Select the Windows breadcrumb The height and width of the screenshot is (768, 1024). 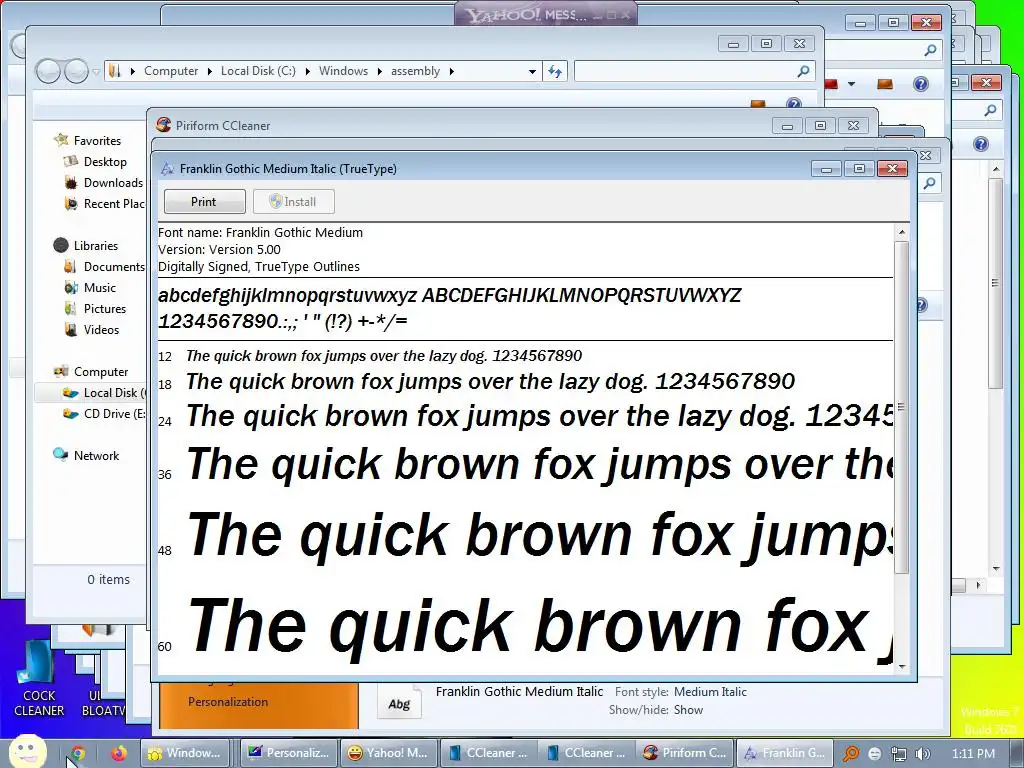(344, 71)
